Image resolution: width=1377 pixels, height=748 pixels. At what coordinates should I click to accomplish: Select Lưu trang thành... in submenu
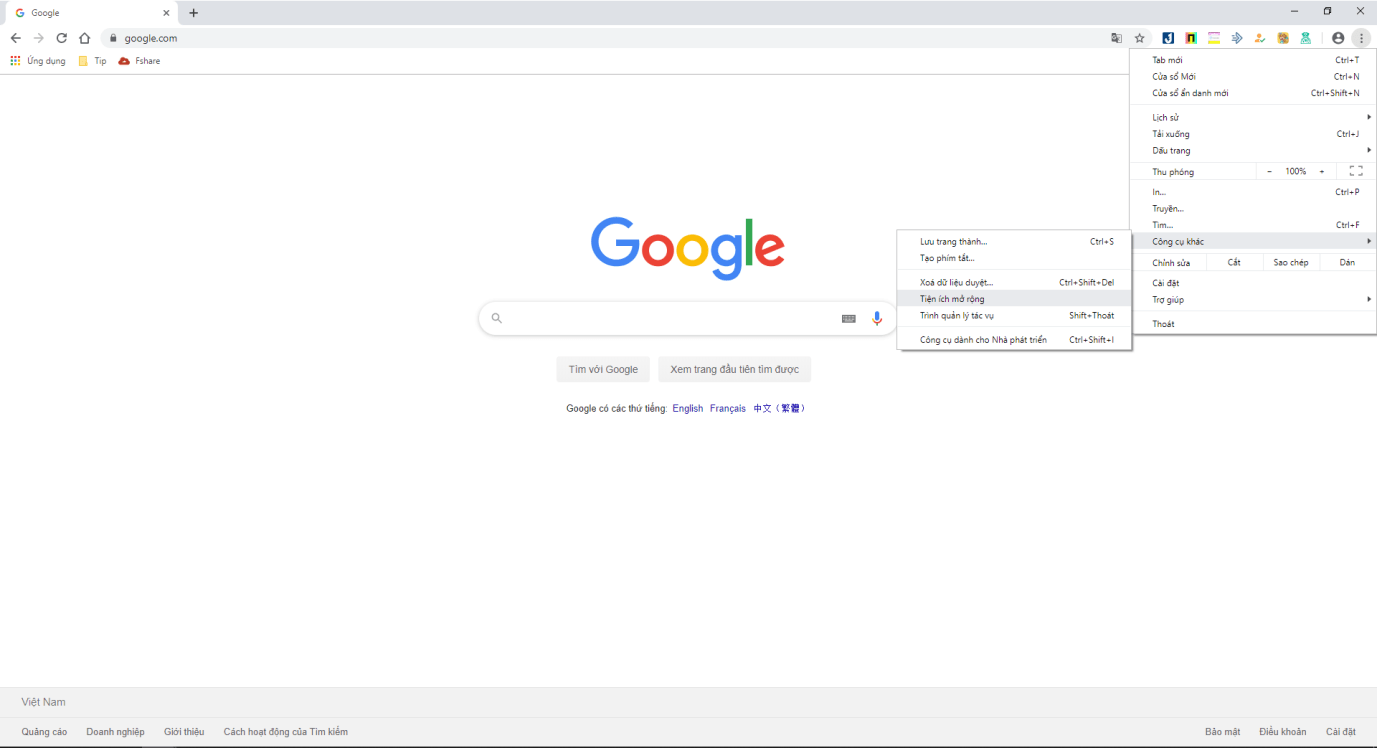point(1015,242)
